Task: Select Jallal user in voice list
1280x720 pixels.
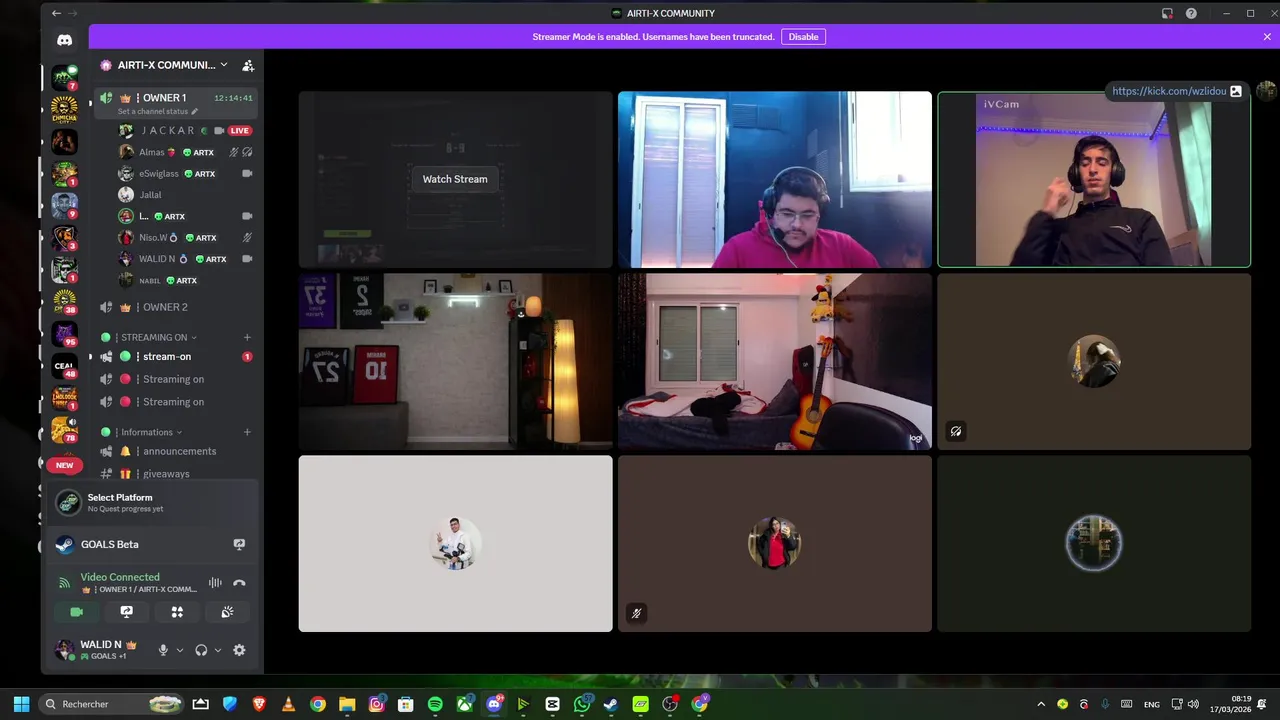Action: pyautogui.click(x=185, y=195)
